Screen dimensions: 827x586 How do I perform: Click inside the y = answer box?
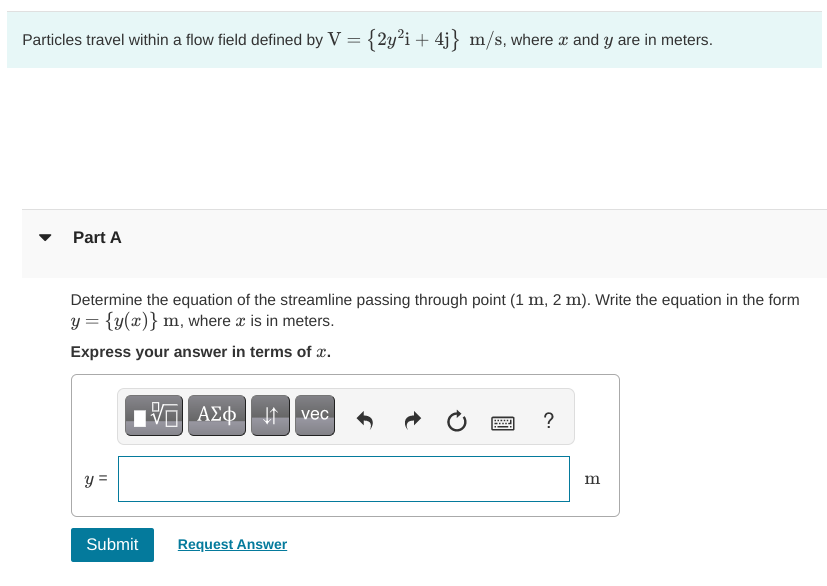click(343, 478)
